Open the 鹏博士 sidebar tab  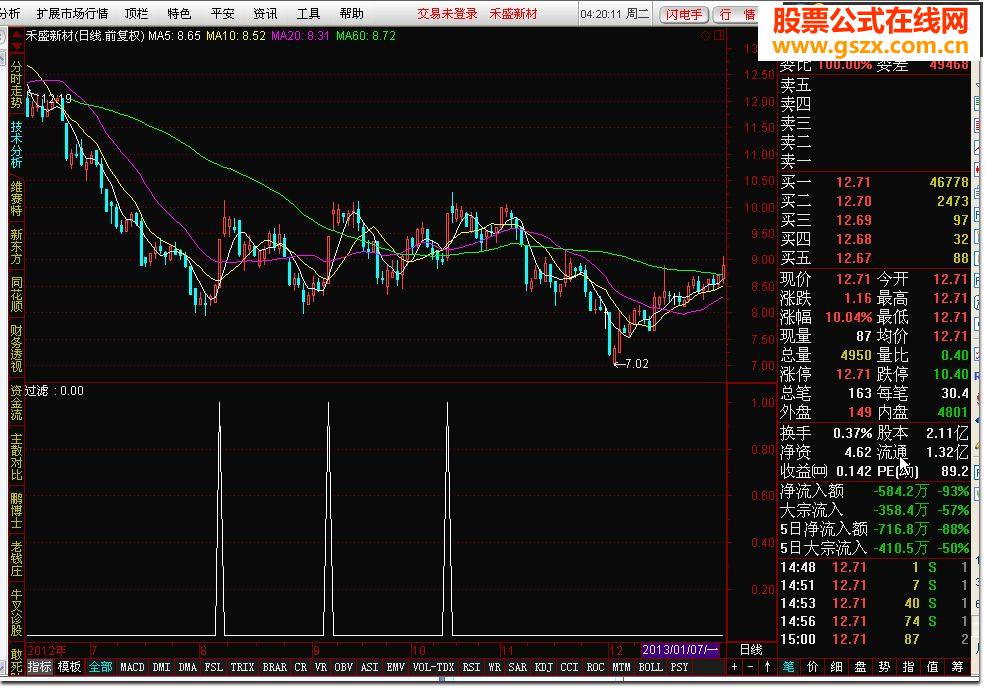click(x=16, y=511)
